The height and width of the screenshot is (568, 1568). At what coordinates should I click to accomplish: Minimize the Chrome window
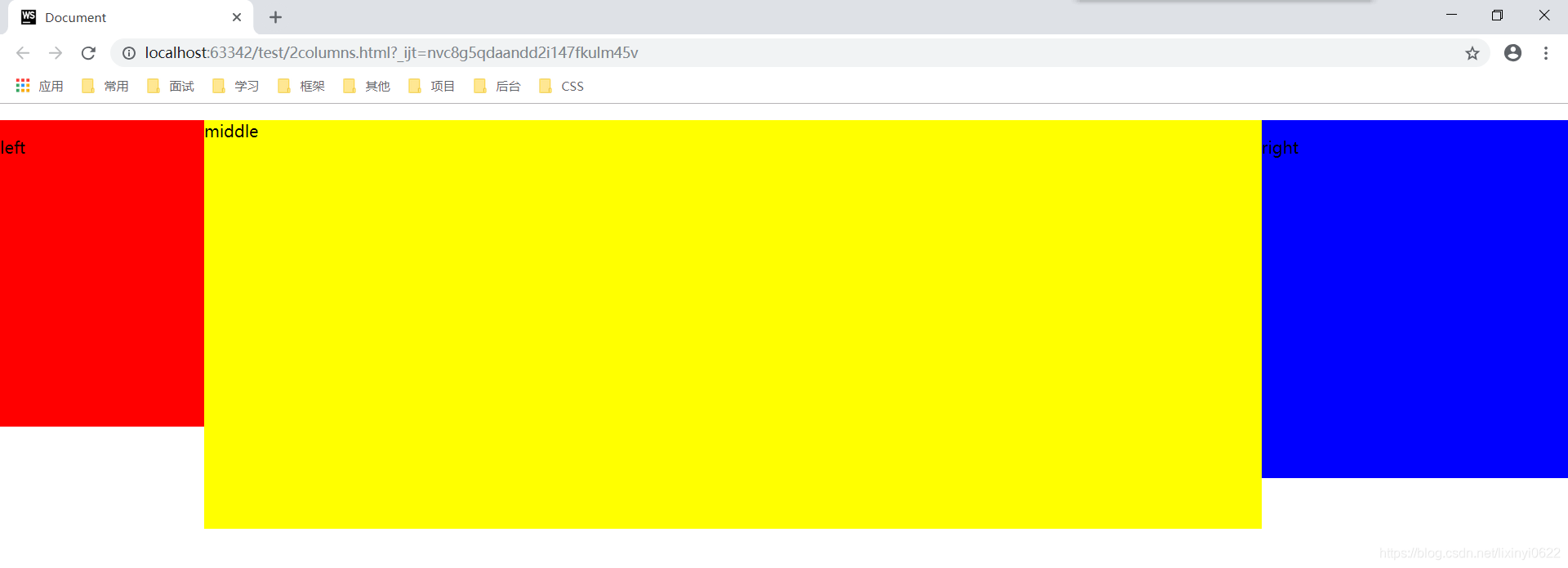tap(1451, 15)
